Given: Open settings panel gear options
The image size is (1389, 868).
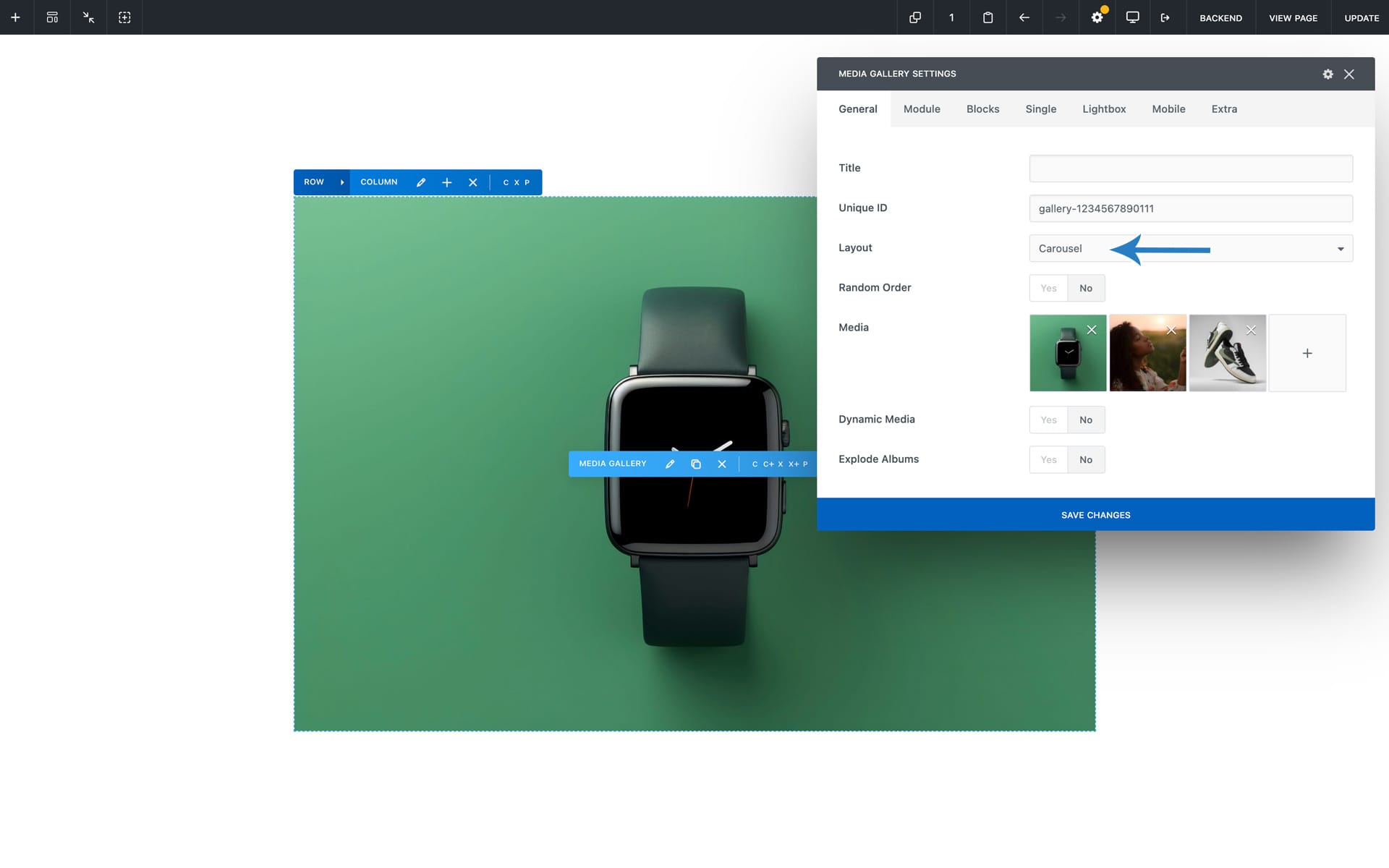Looking at the screenshot, I should tap(1328, 74).
